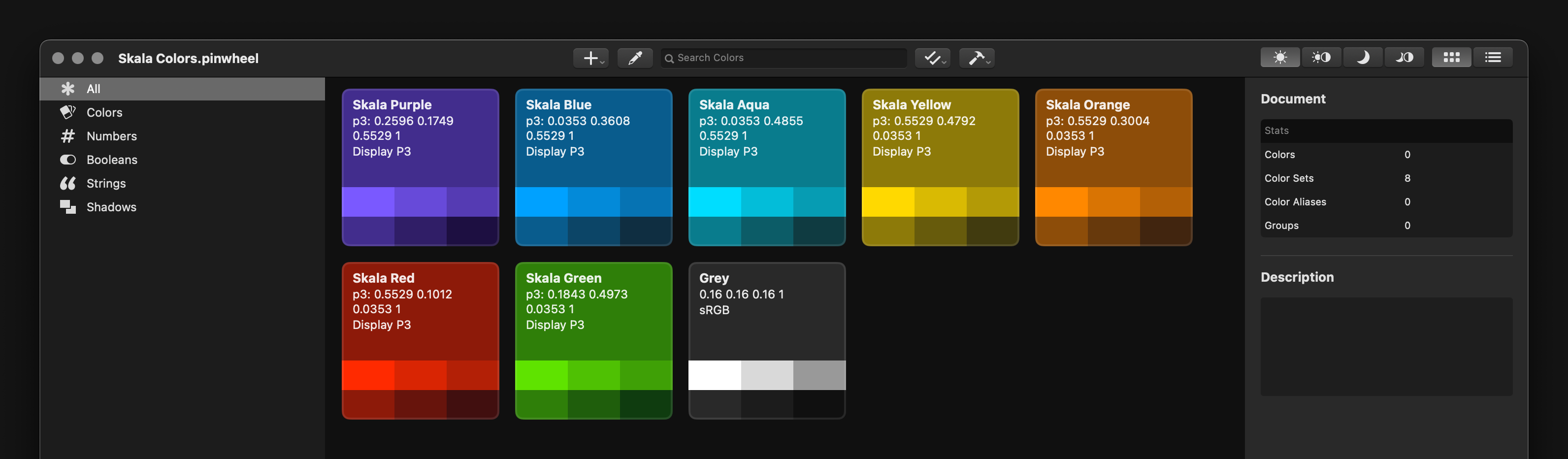Pick the white swatch in Grey card

pos(715,375)
